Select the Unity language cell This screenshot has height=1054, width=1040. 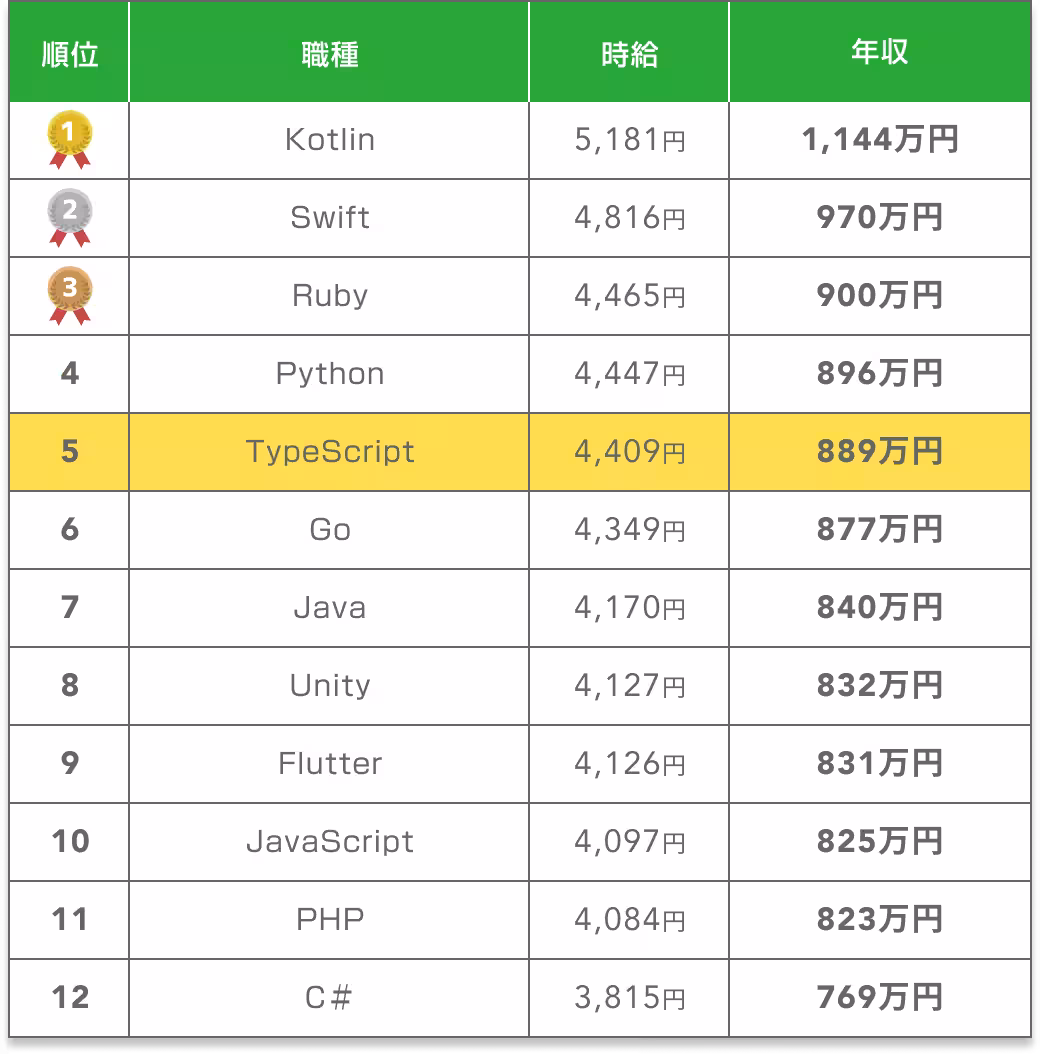point(329,686)
